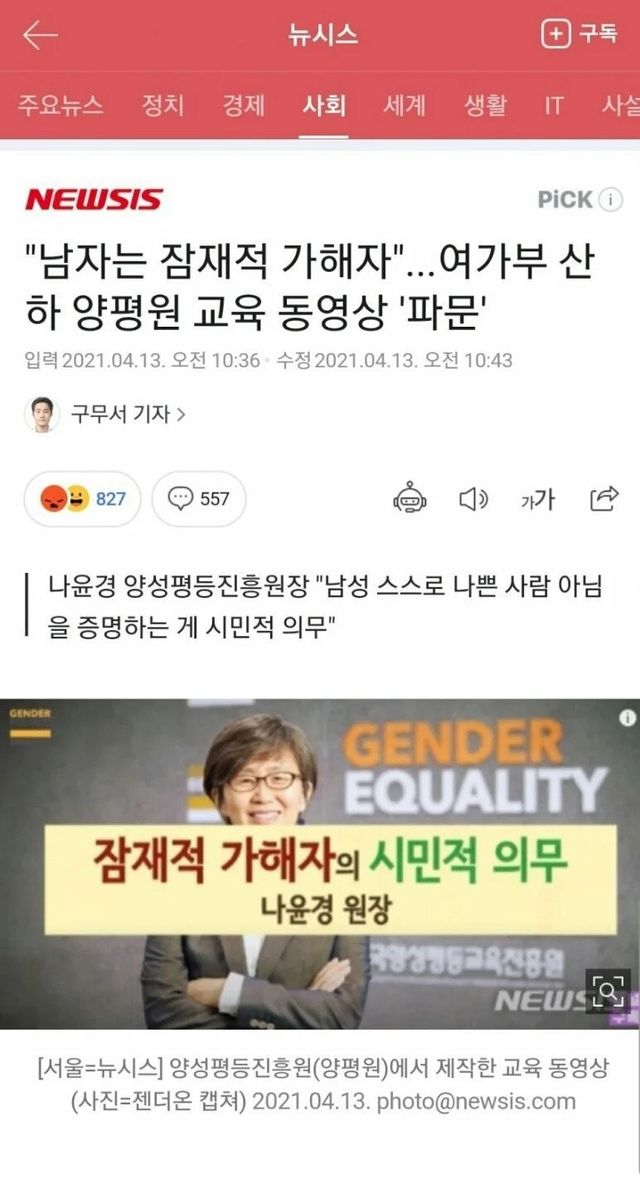Share the article using the share icon
The image size is (640, 1194).
pyautogui.click(x=604, y=499)
